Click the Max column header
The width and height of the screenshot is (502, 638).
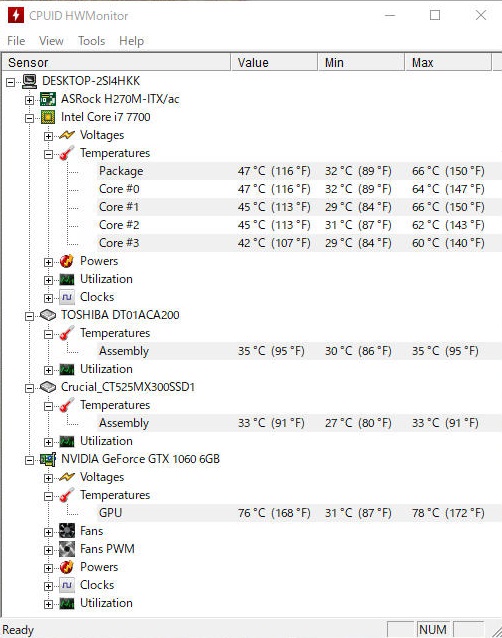(x=448, y=63)
